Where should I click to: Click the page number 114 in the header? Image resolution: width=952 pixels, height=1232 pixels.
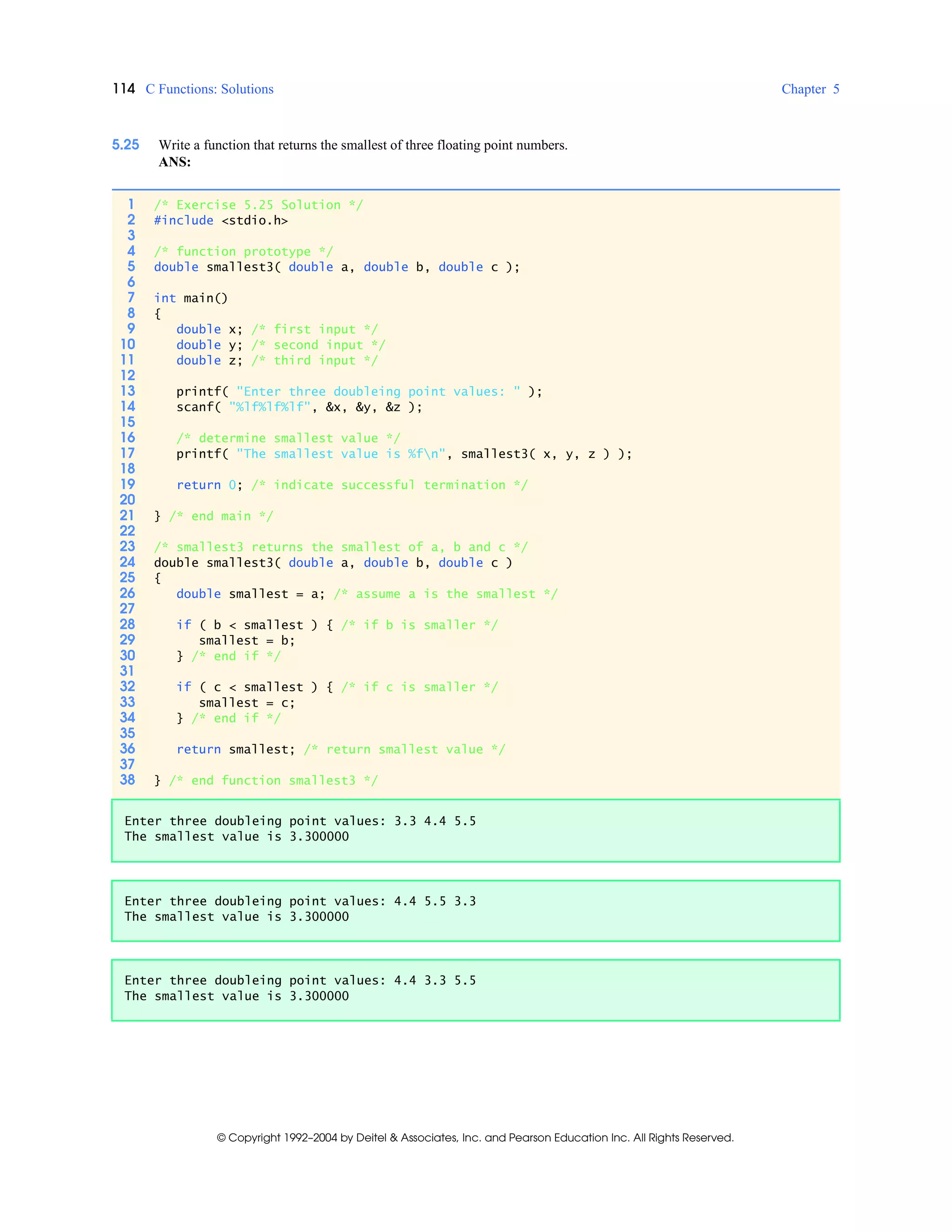(x=124, y=89)
